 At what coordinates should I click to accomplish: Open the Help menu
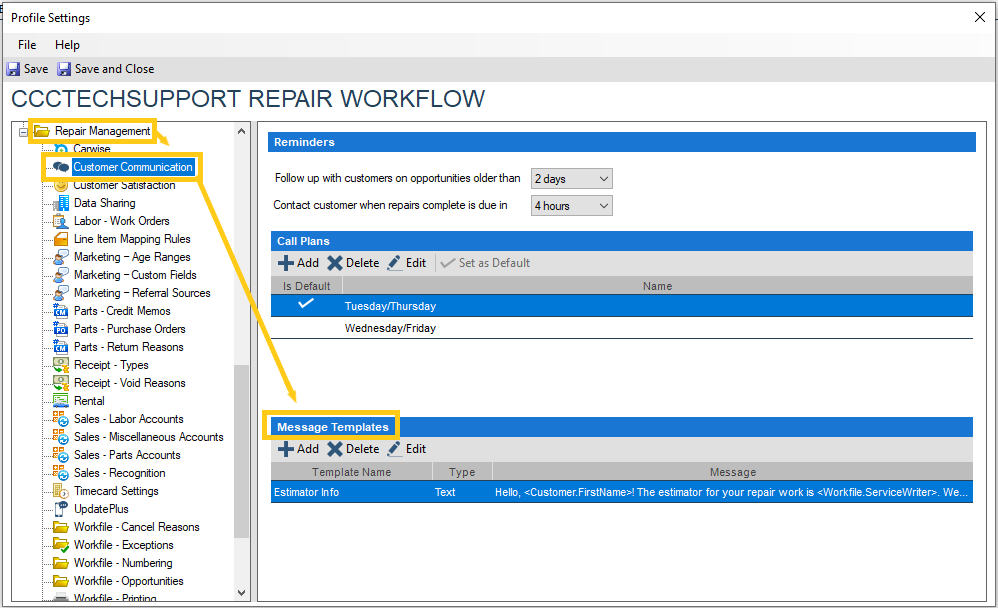click(67, 45)
